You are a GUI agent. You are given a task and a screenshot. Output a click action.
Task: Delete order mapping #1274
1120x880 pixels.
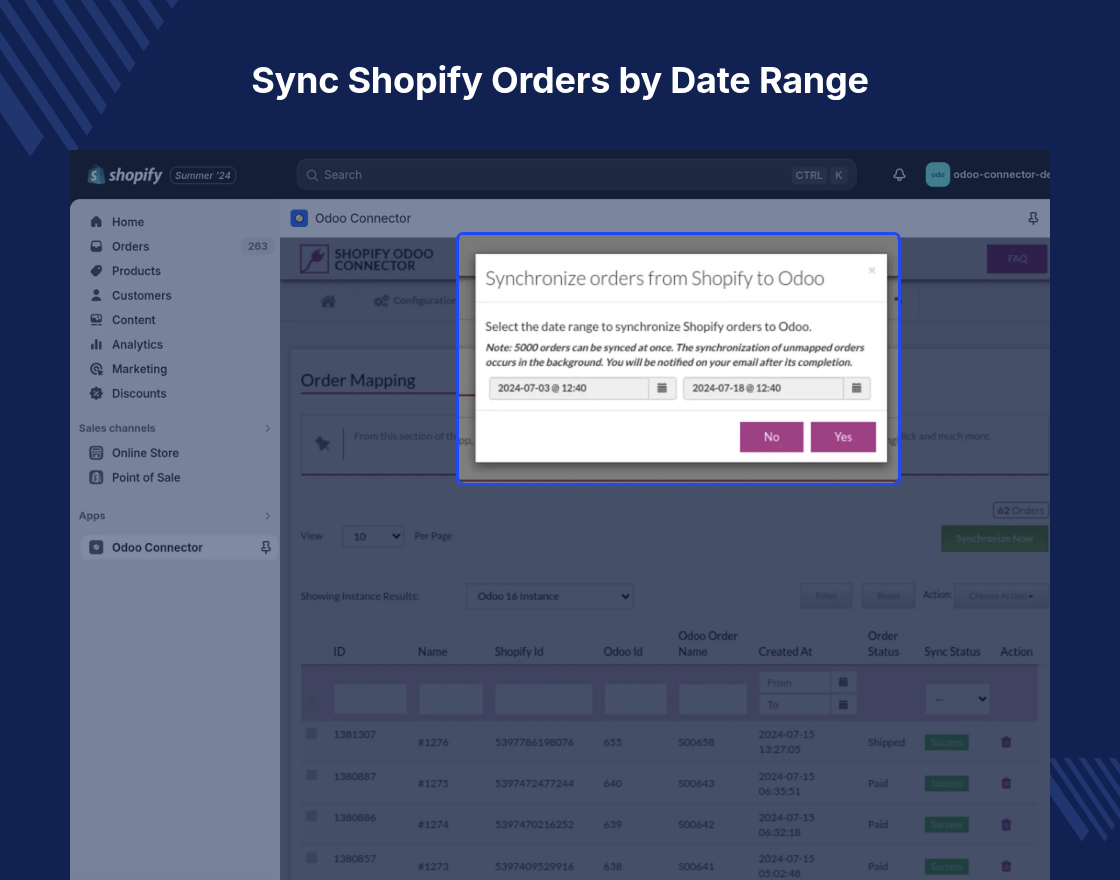point(1006,824)
